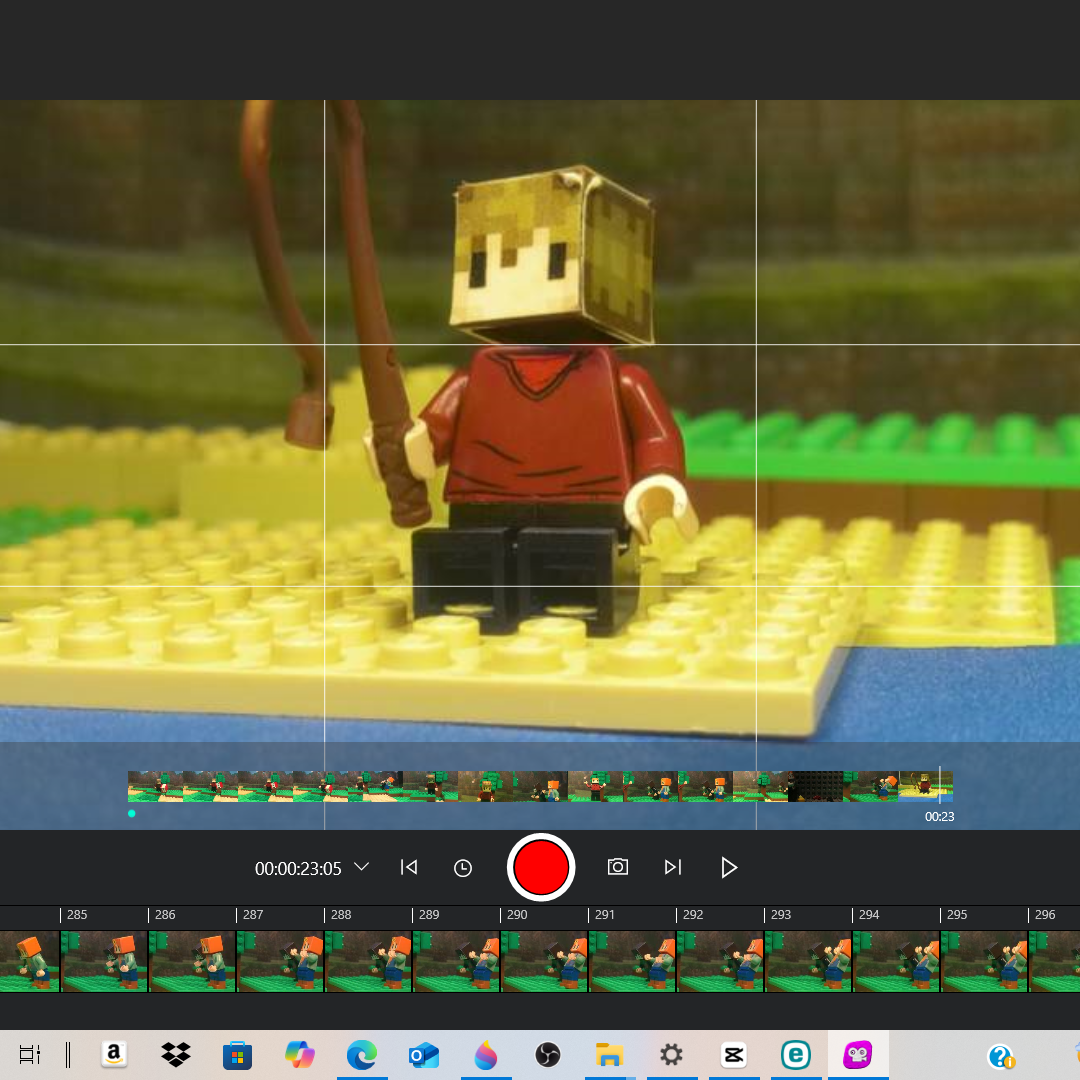Click the red record capture button

[541, 867]
